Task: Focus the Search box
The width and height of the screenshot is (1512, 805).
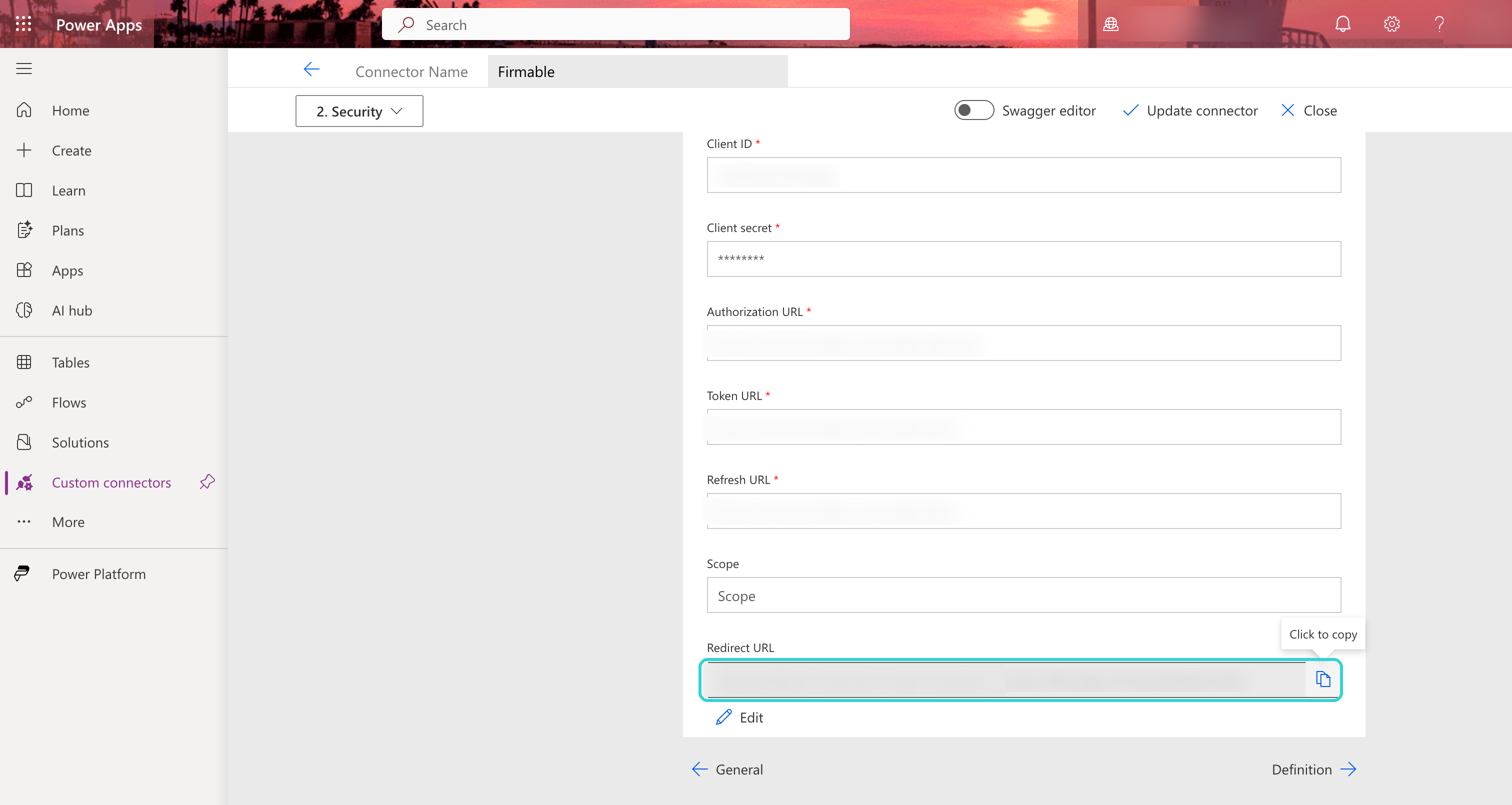Action: pos(615,24)
